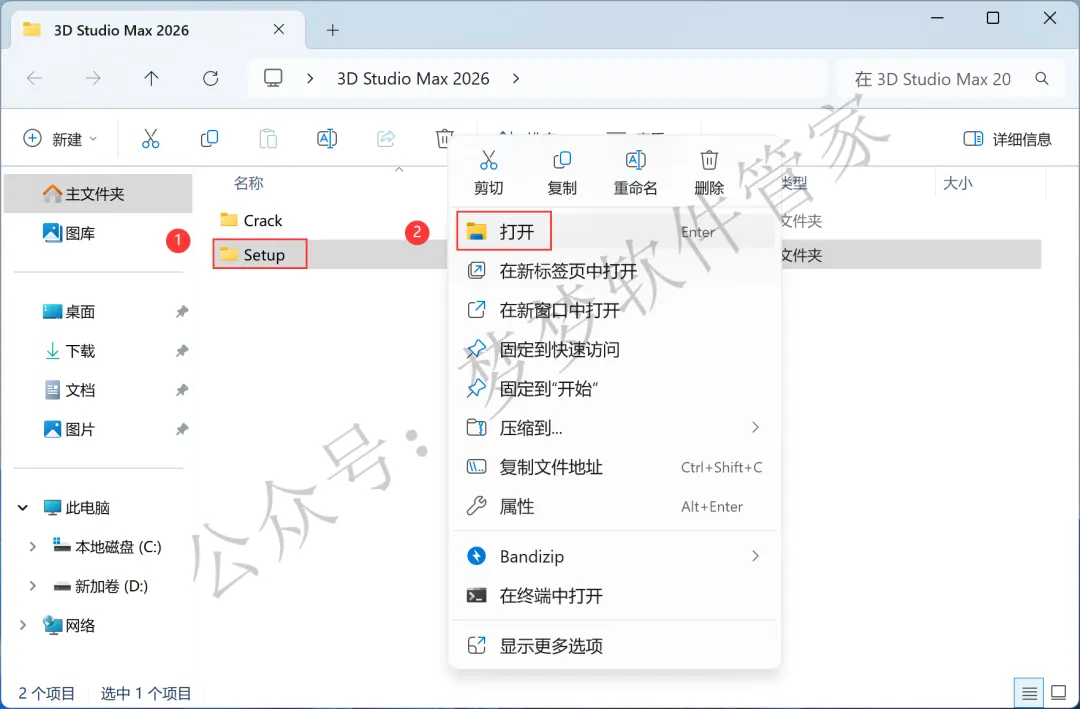The image size is (1080, 709).
Task: Refresh the current folder view
Action: point(210,79)
